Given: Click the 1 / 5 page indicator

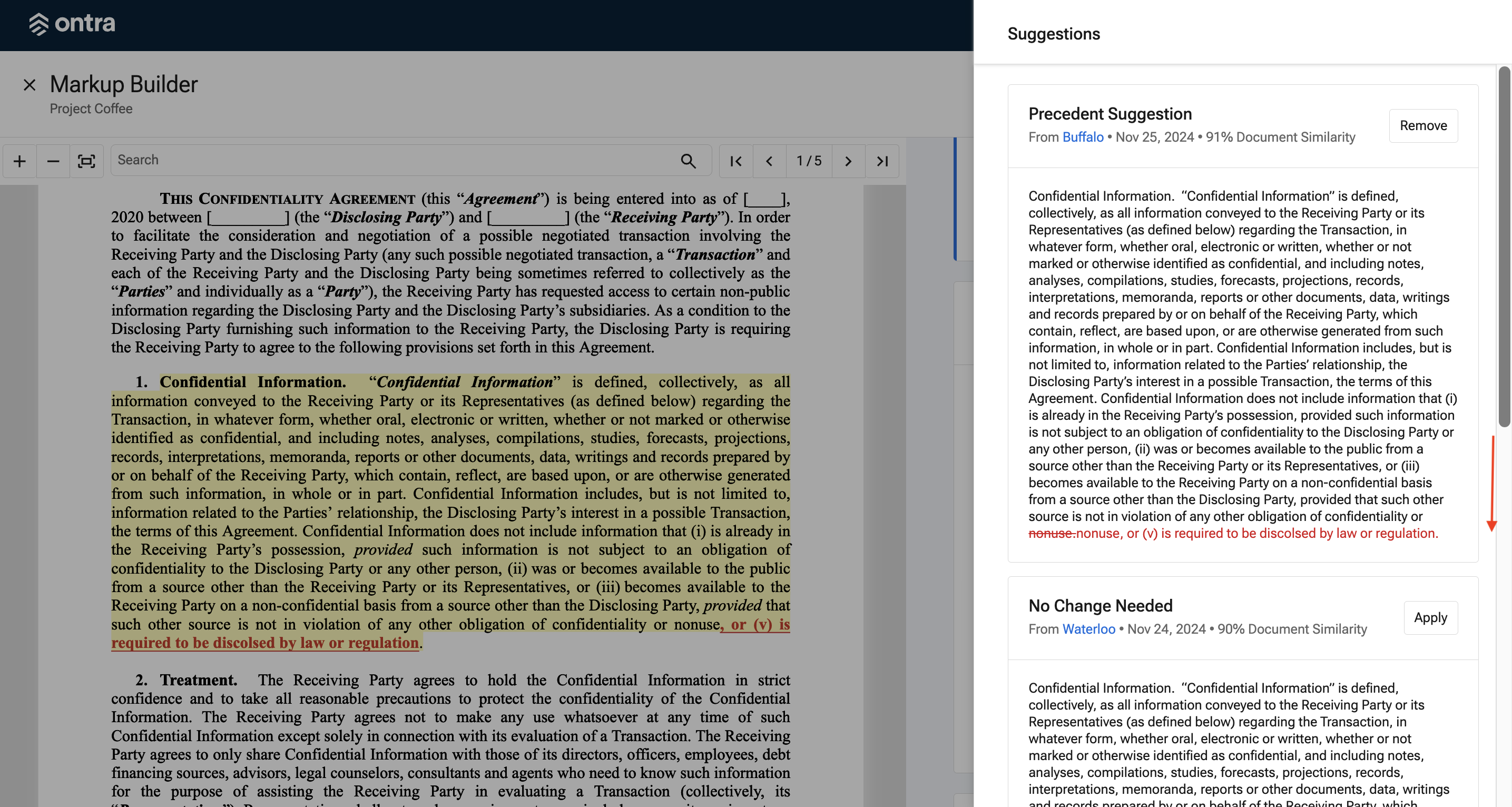Looking at the screenshot, I should coord(808,161).
